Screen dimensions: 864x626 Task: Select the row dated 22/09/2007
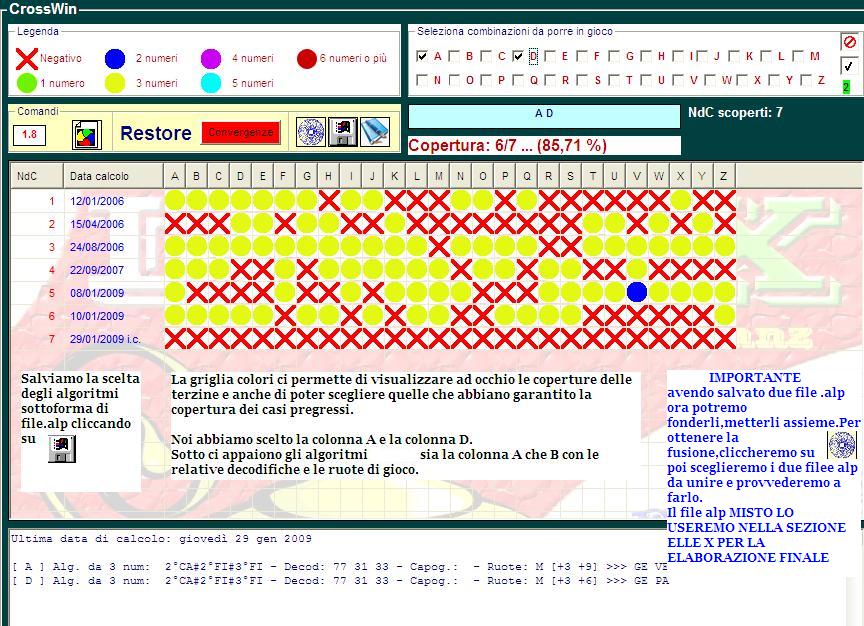373,270
